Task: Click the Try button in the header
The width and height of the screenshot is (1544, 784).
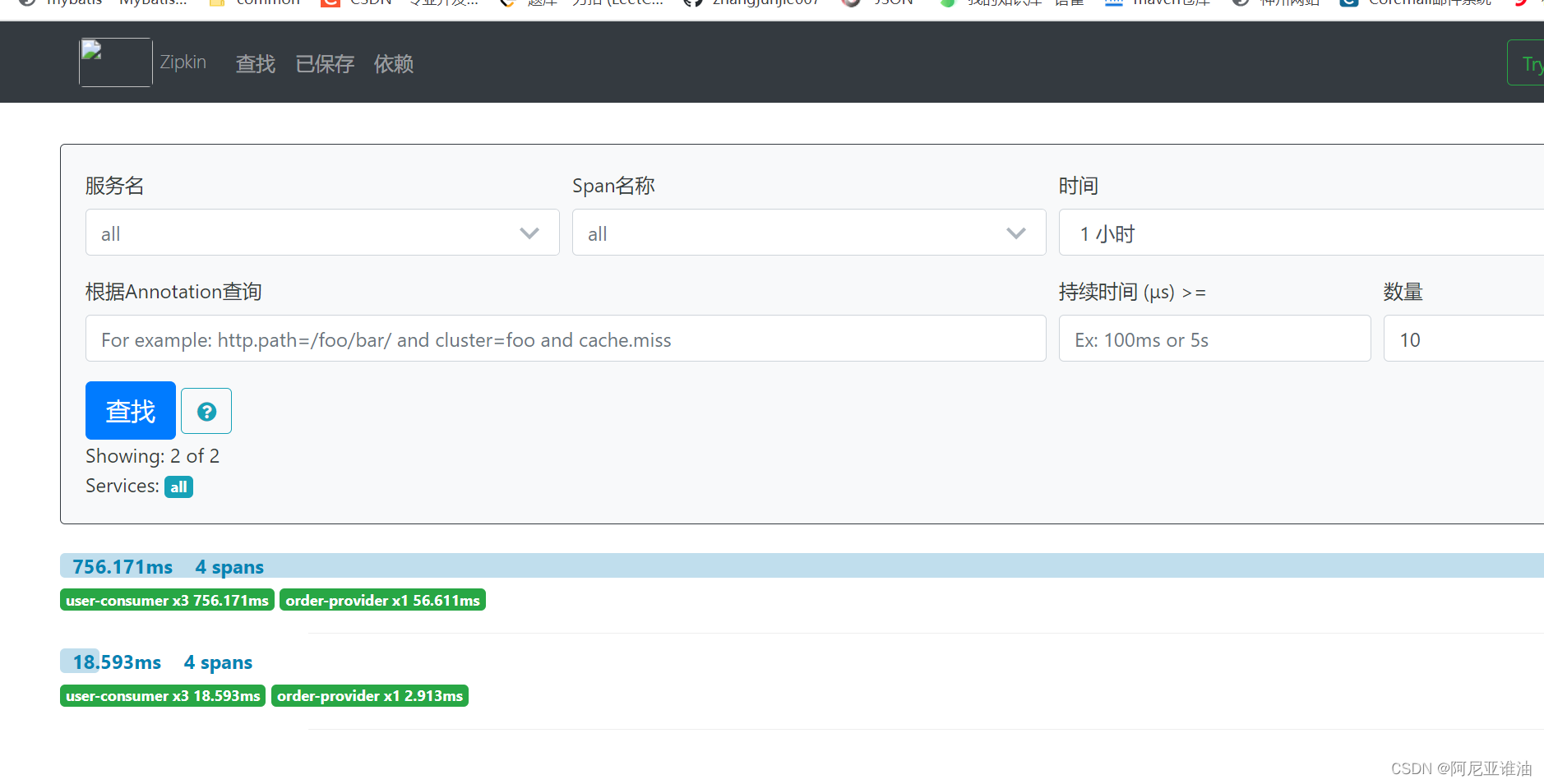Action: point(1526,62)
